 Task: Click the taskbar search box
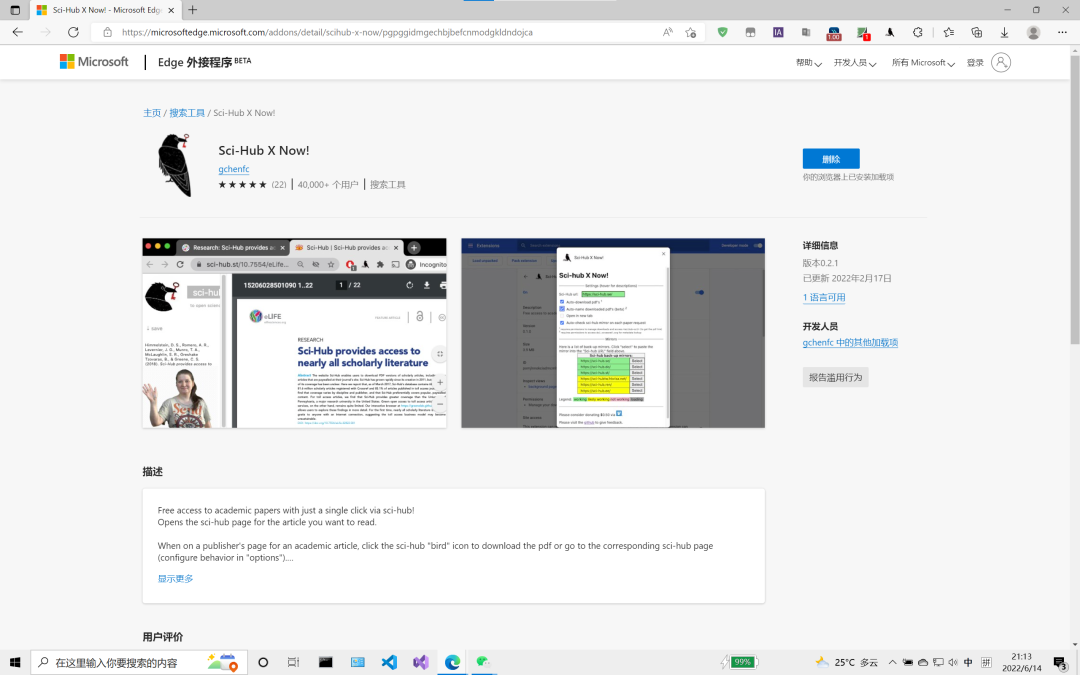coord(138,663)
